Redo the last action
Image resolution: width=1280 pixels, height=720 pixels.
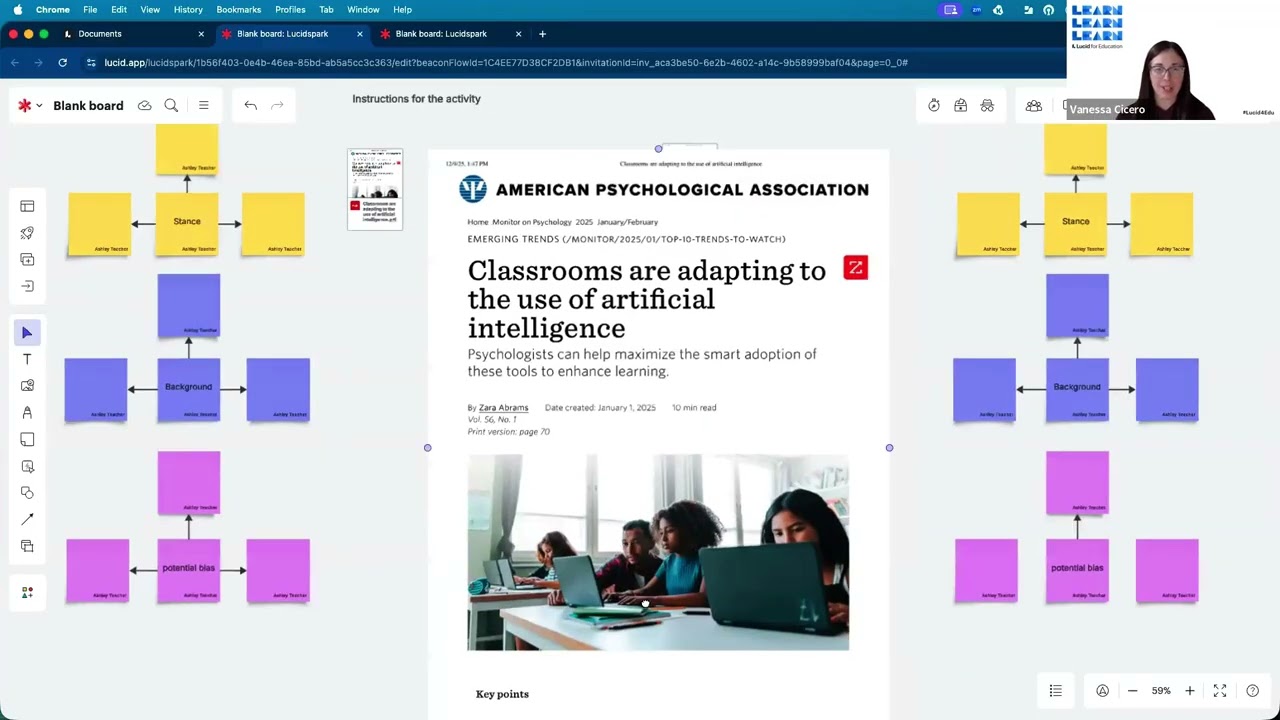(x=277, y=105)
